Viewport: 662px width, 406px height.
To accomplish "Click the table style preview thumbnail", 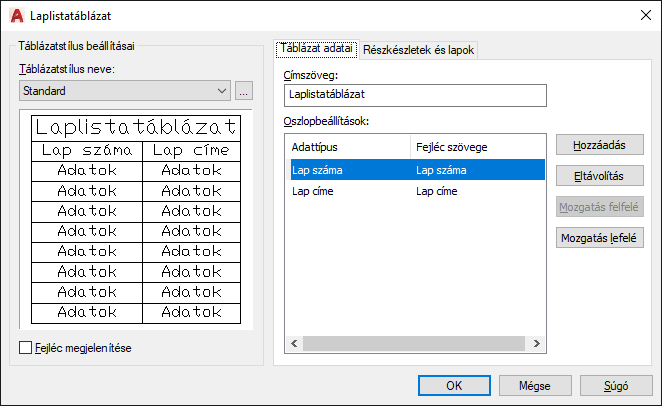I will pyautogui.click(x=136, y=219).
